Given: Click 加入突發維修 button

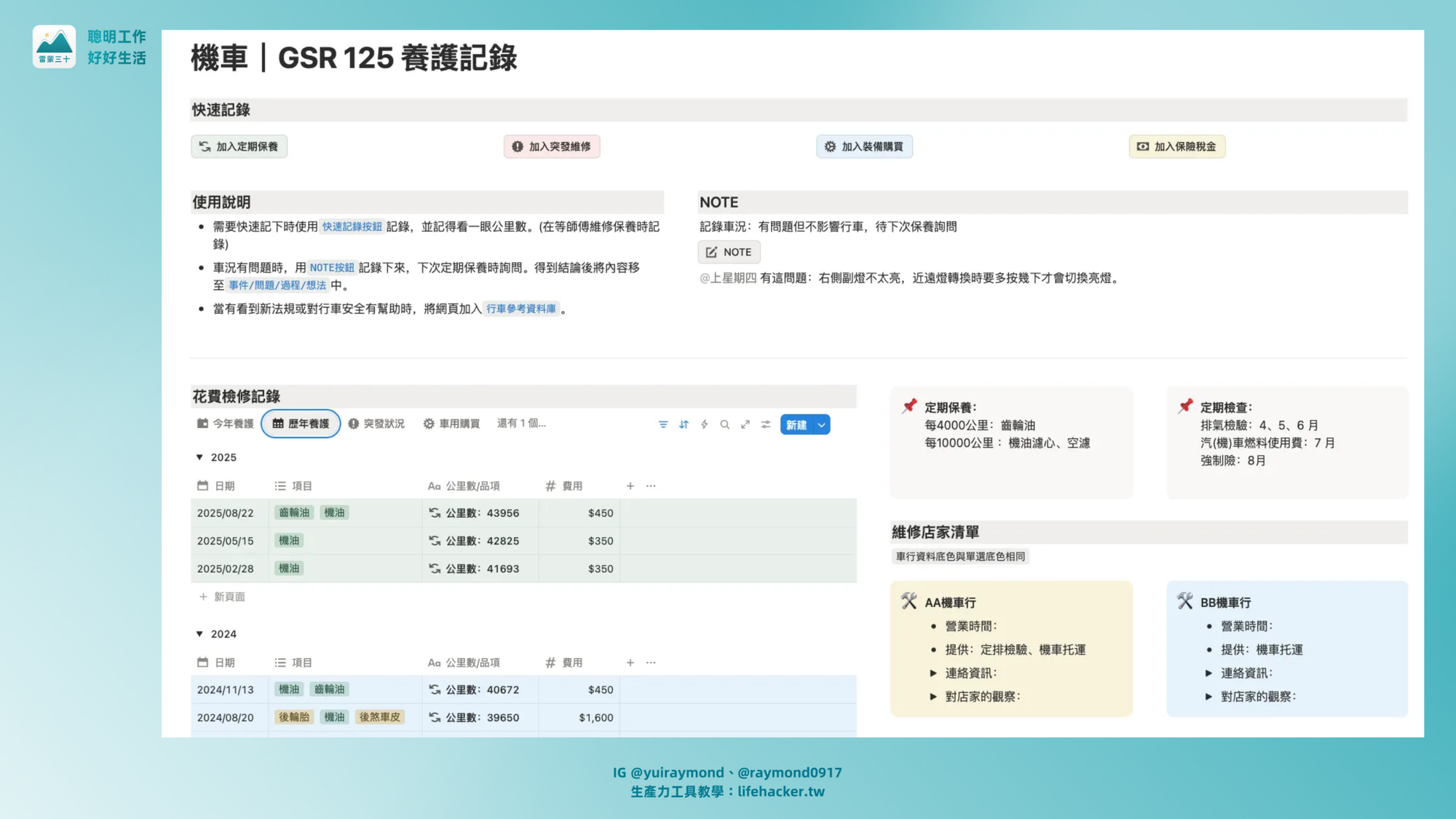Looking at the screenshot, I should pyautogui.click(x=551, y=146).
